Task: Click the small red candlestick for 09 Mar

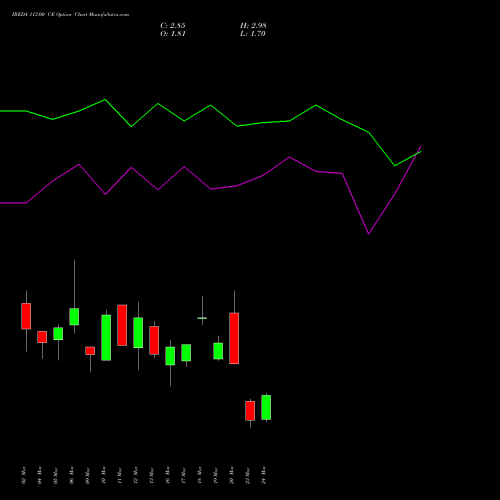Action: coord(90,351)
